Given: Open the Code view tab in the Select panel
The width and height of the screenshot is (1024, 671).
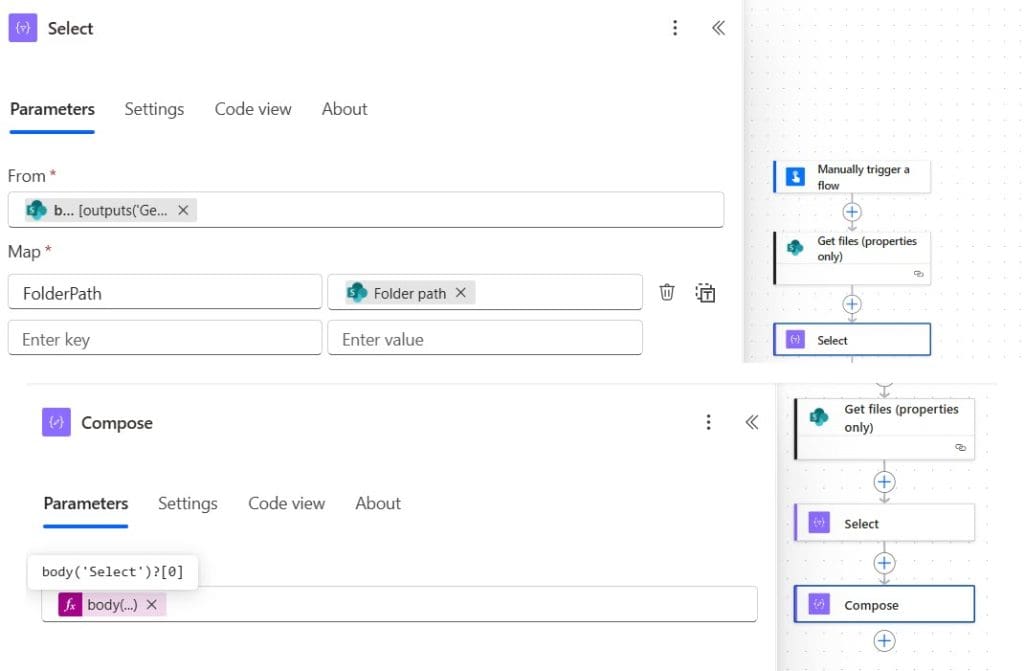Looking at the screenshot, I should pyautogui.click(x=253, y=109).
